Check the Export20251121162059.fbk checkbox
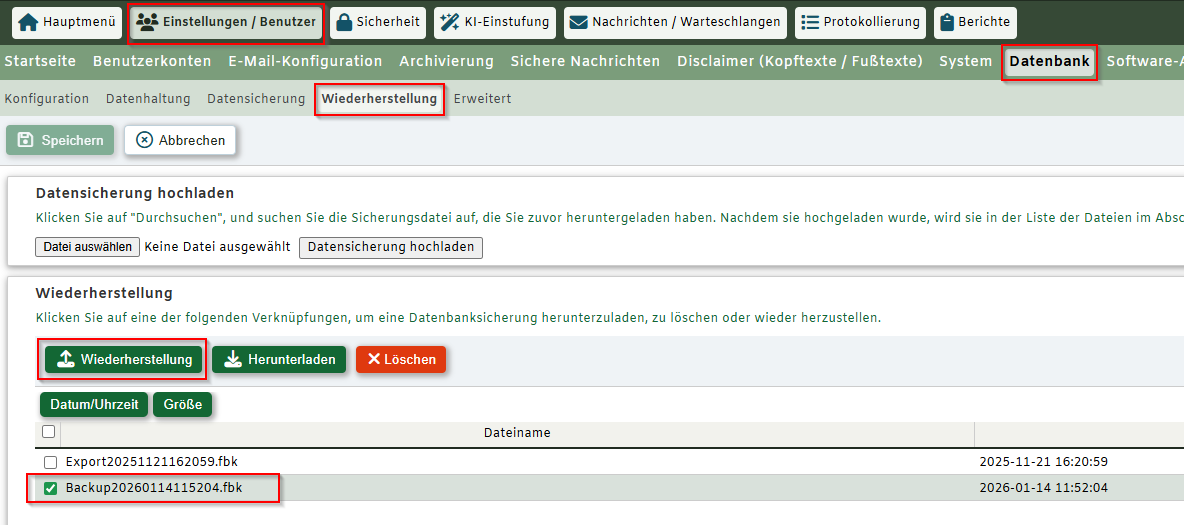 [51, 462]
